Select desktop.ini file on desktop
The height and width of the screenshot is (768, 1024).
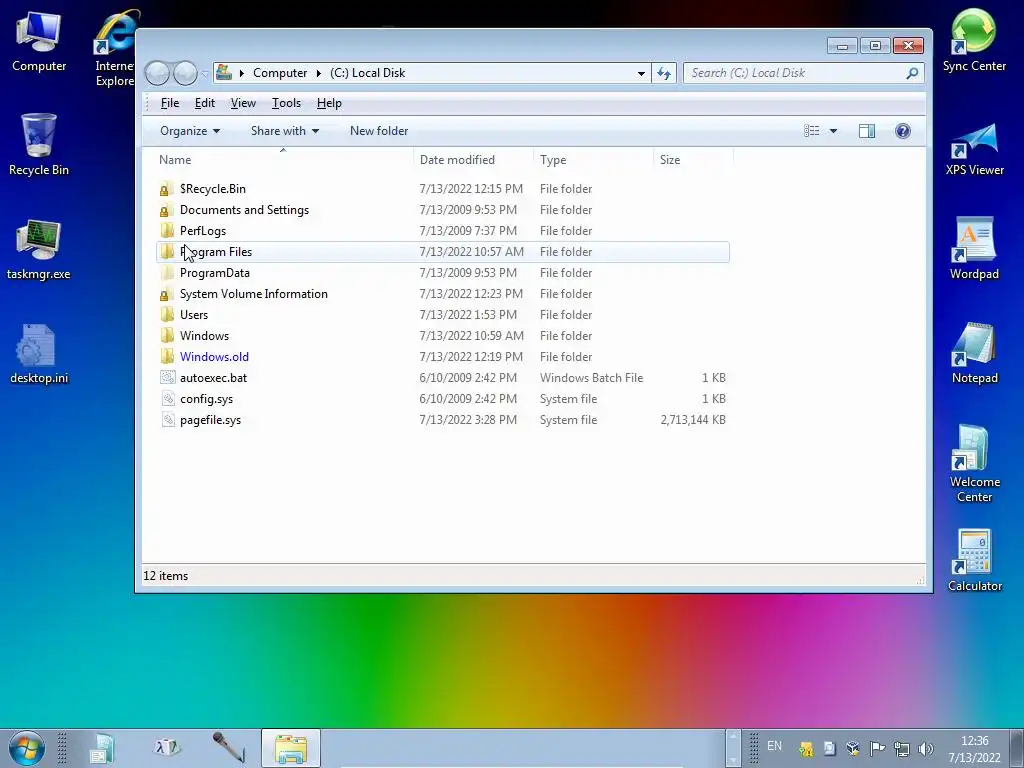[39, 354]
